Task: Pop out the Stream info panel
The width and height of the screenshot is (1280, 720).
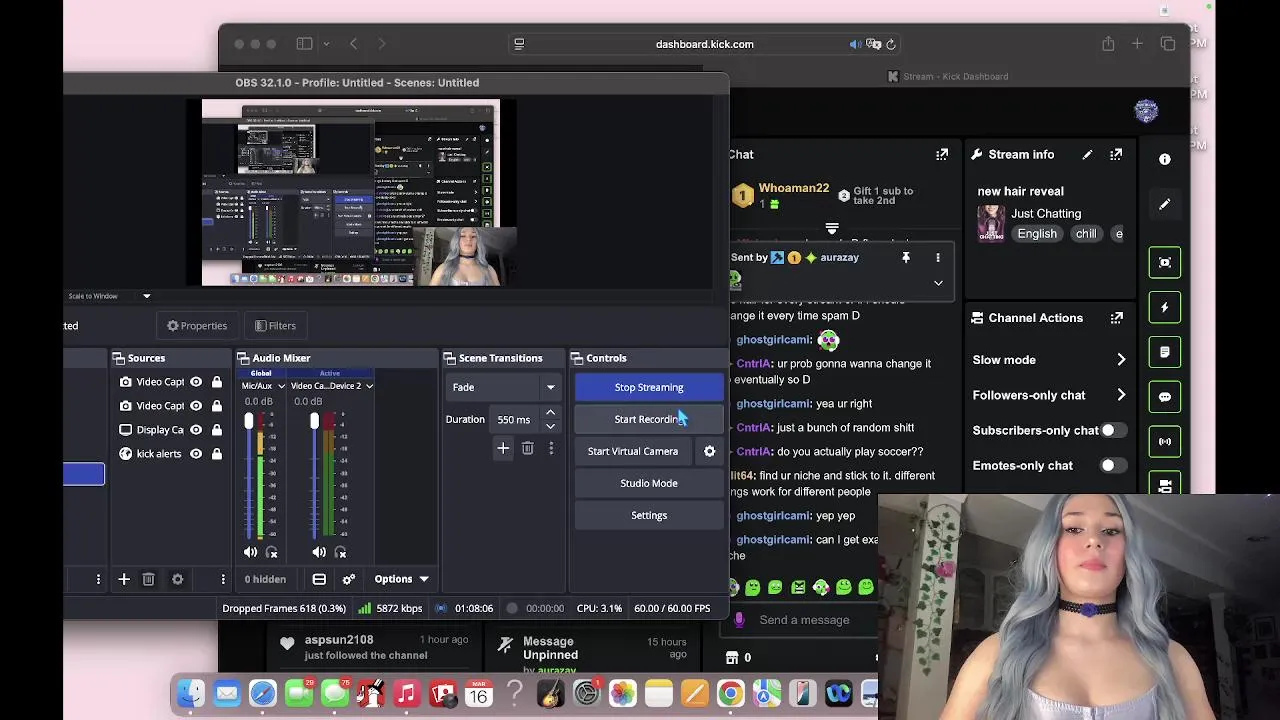Action: point(1116,154)
